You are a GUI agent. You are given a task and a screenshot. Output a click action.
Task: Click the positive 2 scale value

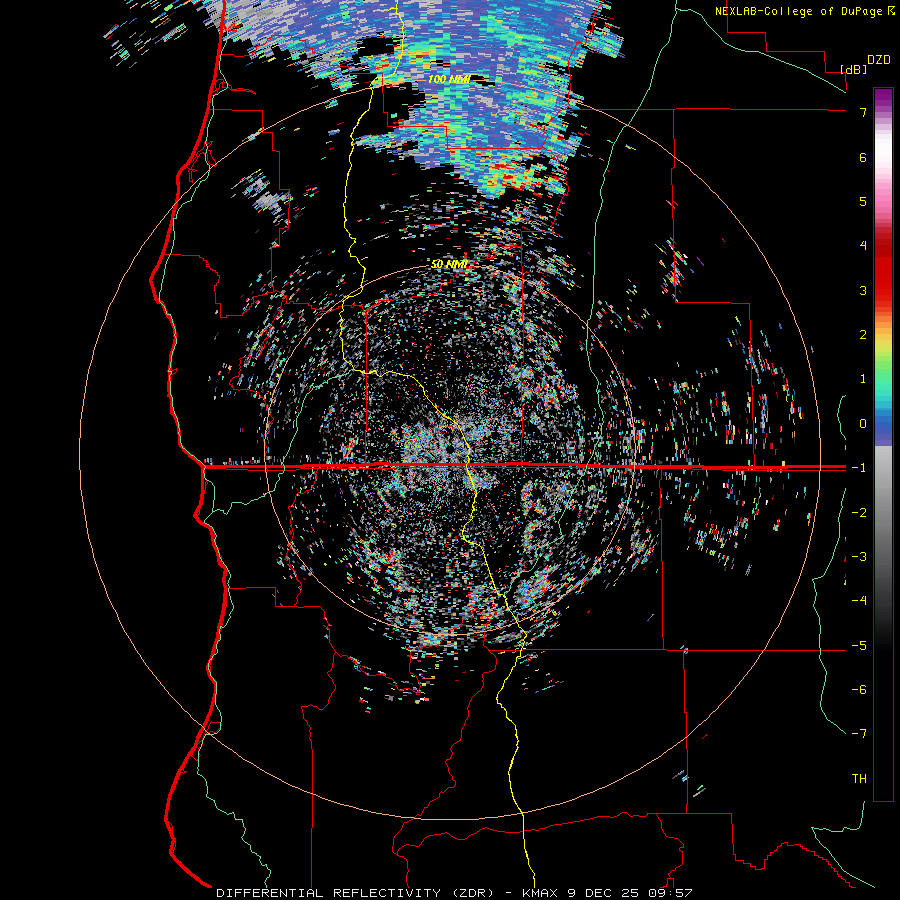click(x=863, y=335)
